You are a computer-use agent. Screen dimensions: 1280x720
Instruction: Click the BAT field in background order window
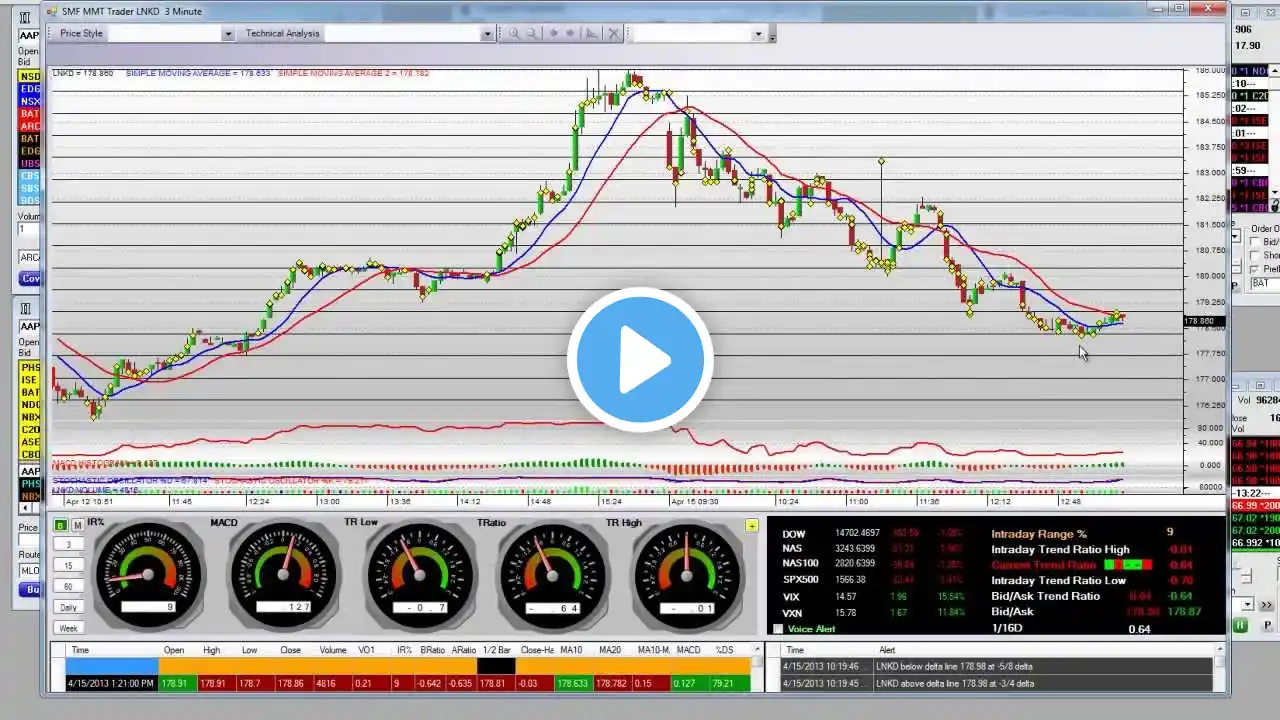pos(1264,283)
